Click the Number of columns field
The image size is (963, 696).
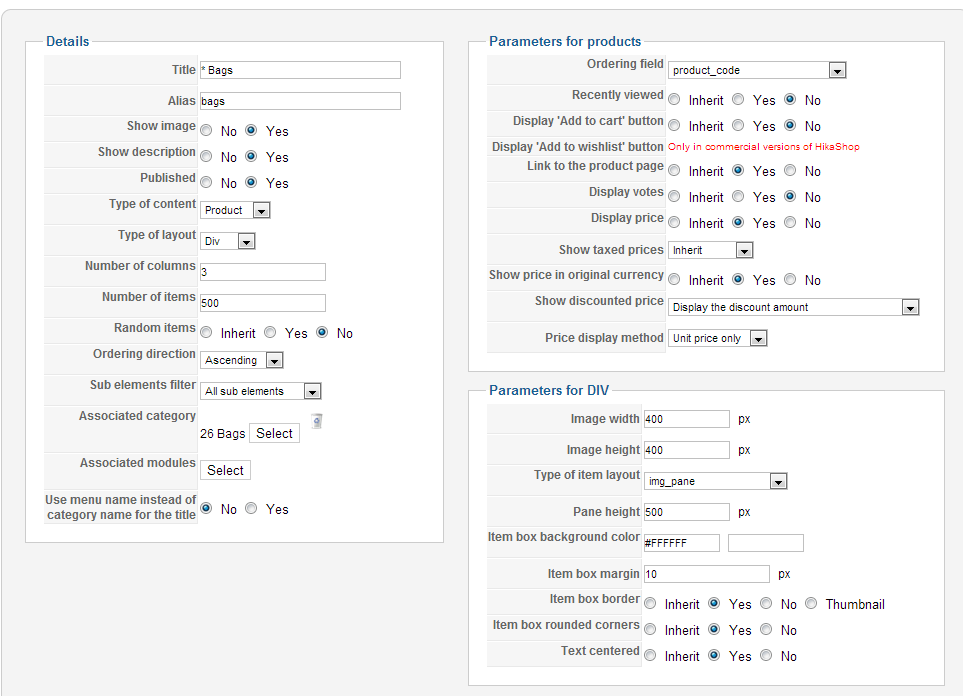pyautogui.click(x=263, y=272)
